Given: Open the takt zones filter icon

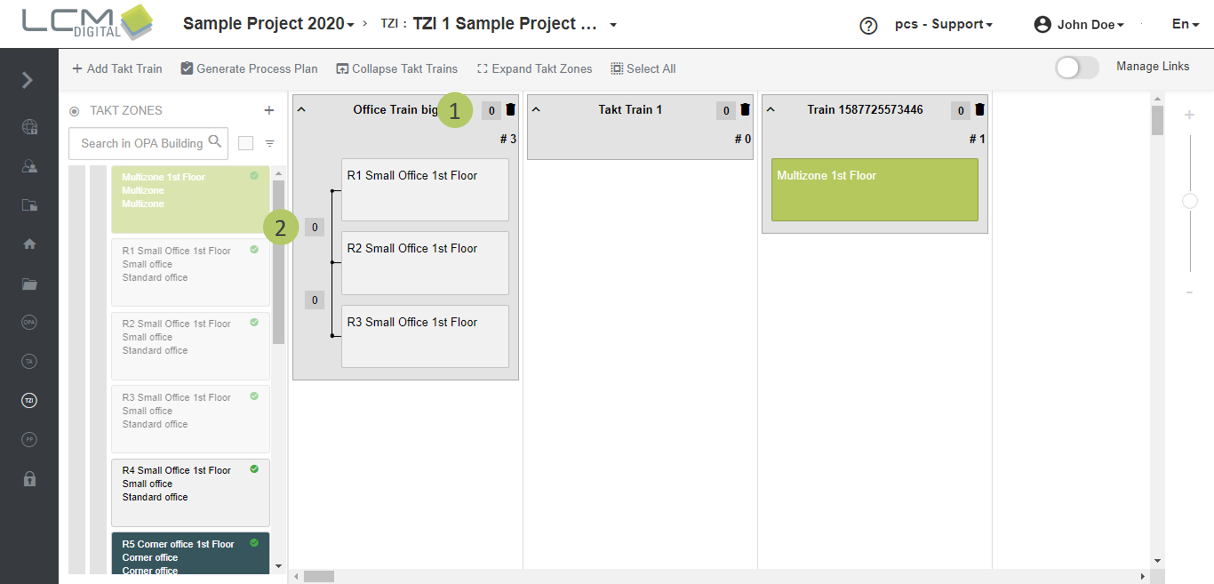Looking at the screenshot, I should click(270, 144).
